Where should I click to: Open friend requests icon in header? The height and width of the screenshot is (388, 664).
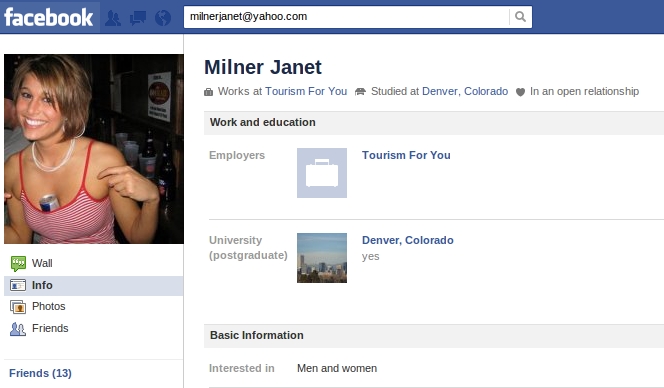click(113, 18)
